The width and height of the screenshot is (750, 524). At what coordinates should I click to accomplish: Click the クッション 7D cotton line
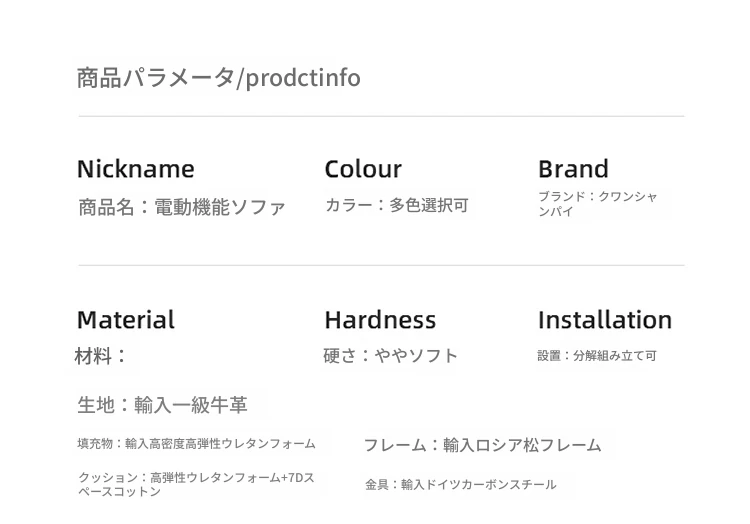click(196, 484)
